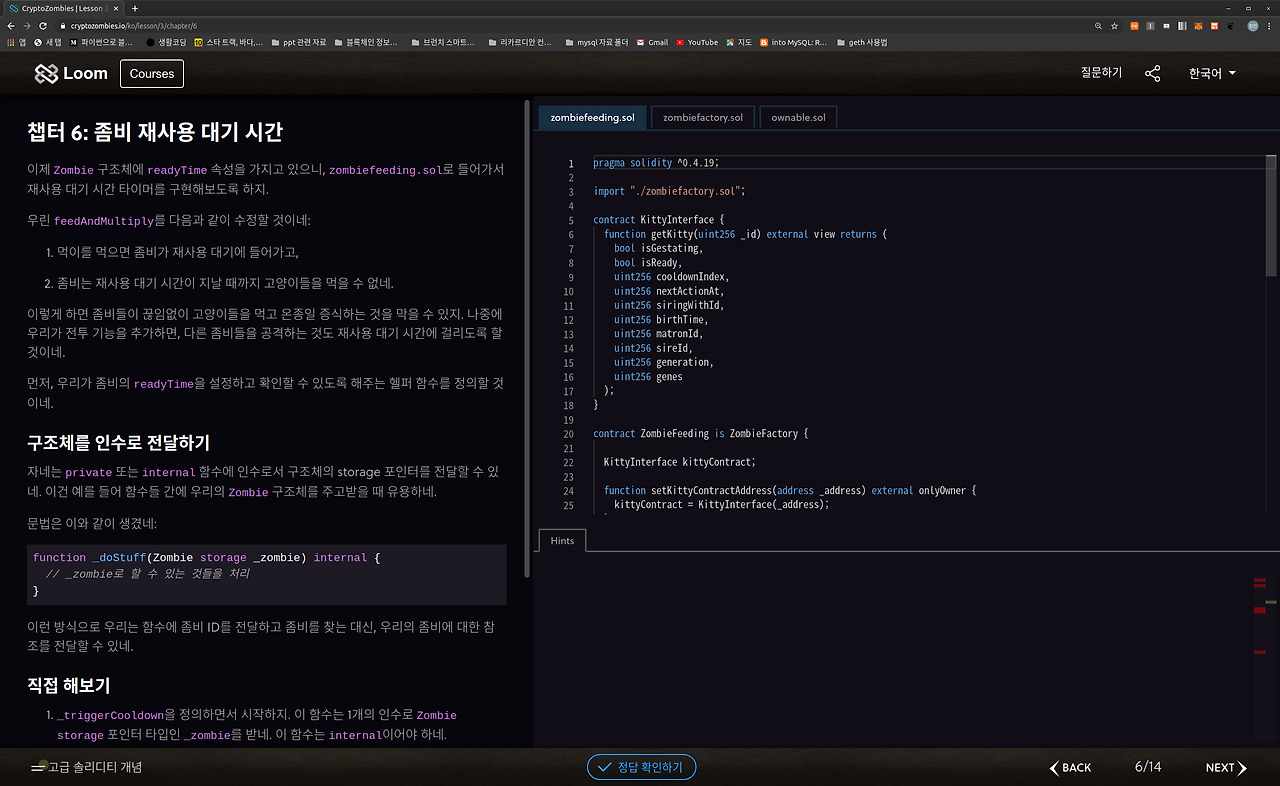The width and height of the screenshot is (1280, 786).
Task: Click the code editor vertical scrollbar
Action: click(x=1271, y=215)
